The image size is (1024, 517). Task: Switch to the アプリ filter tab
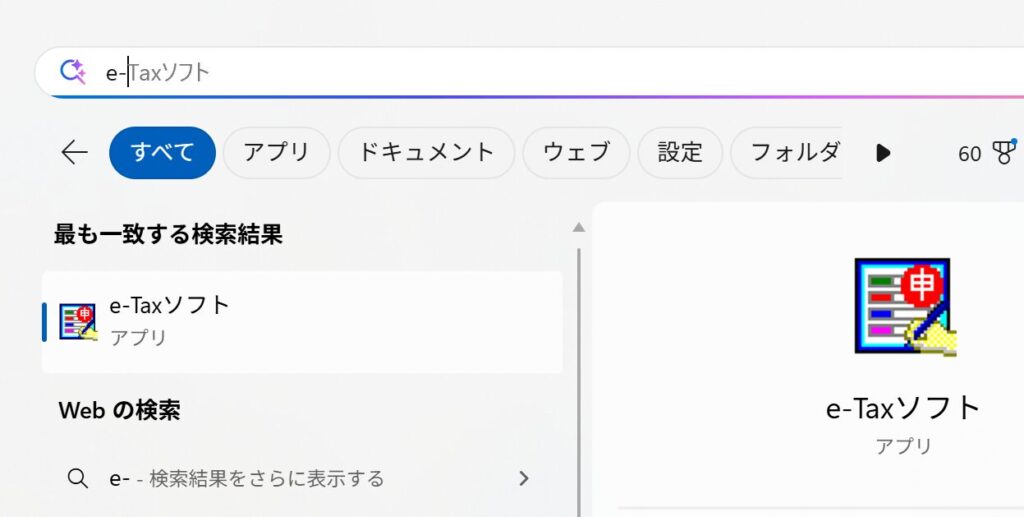[276, 152]
